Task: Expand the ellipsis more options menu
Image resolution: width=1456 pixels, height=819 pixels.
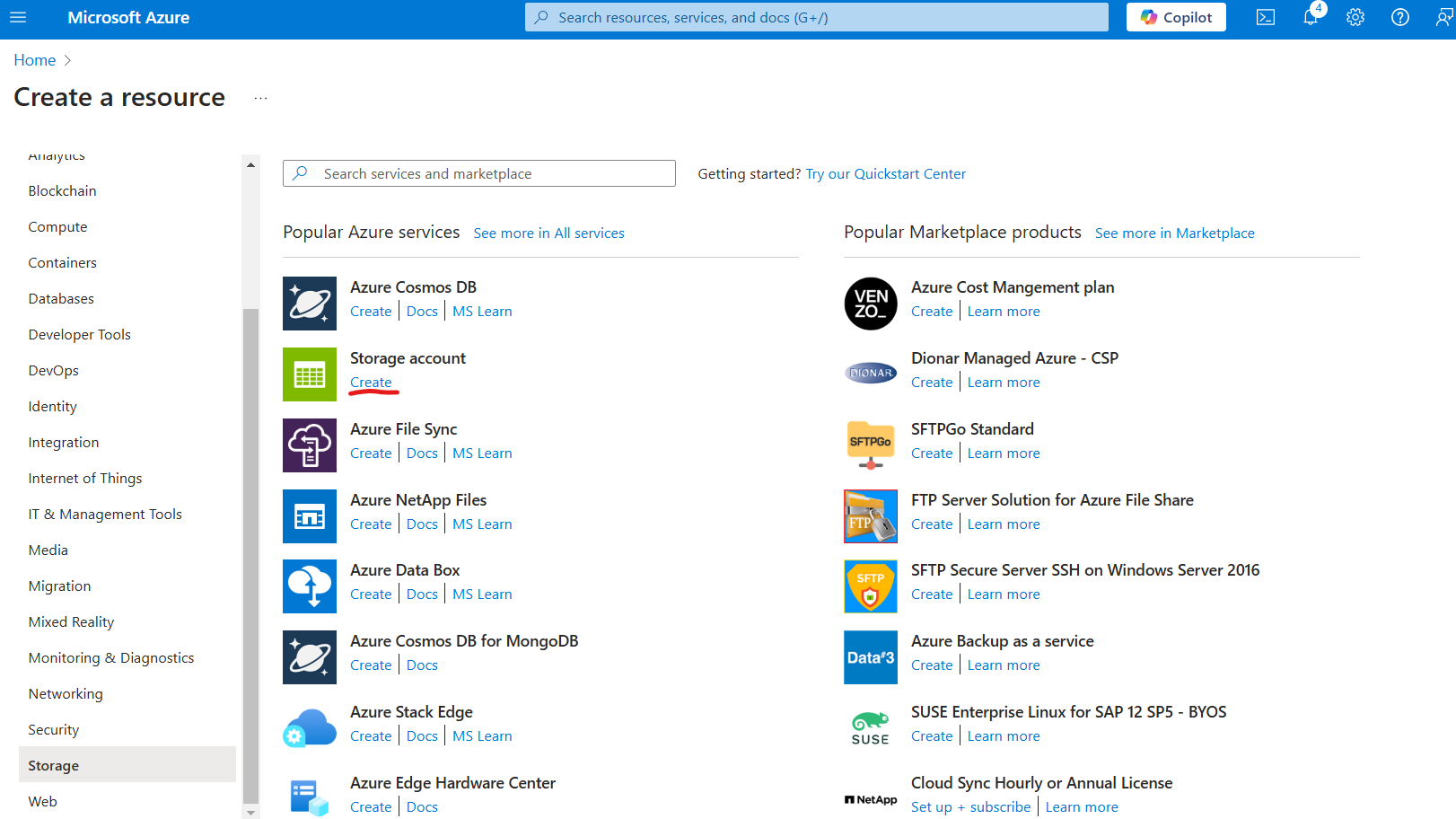Action: (260, 98)
